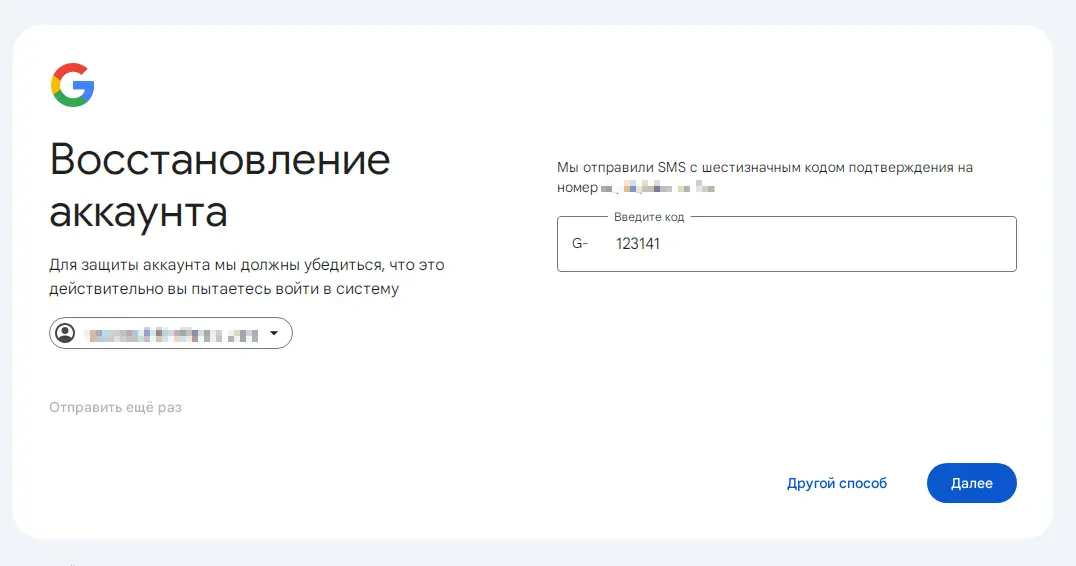Resend code via "Отправить ещё раз"
1076x566 pixels.
(x=115, y=408)
